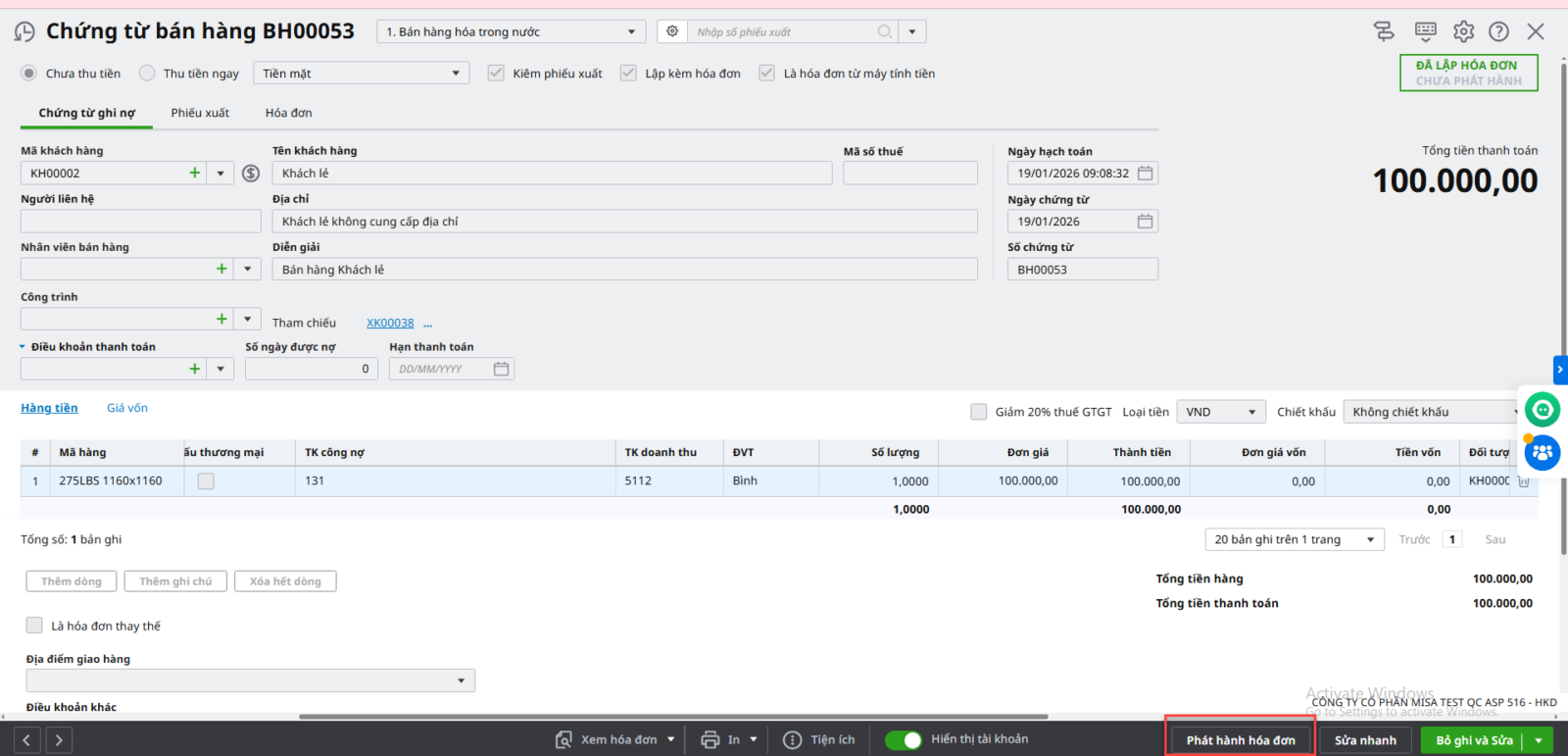This screenshot has height=756, width=1568.
Task: Check the Là hóa đơn thay thế checkbox
Action: pos(34,626)
